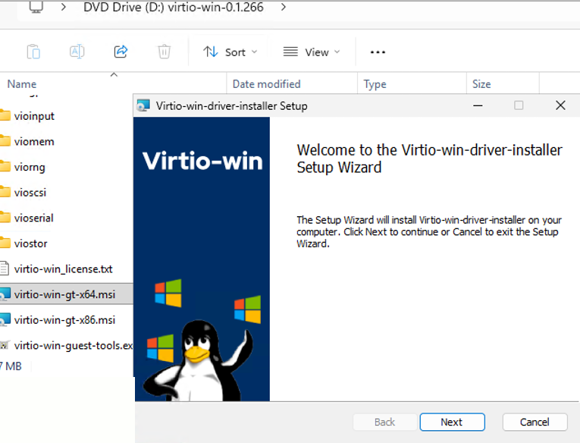
Task: Expand chevron after the monitor icon
Action: point(64,7)
